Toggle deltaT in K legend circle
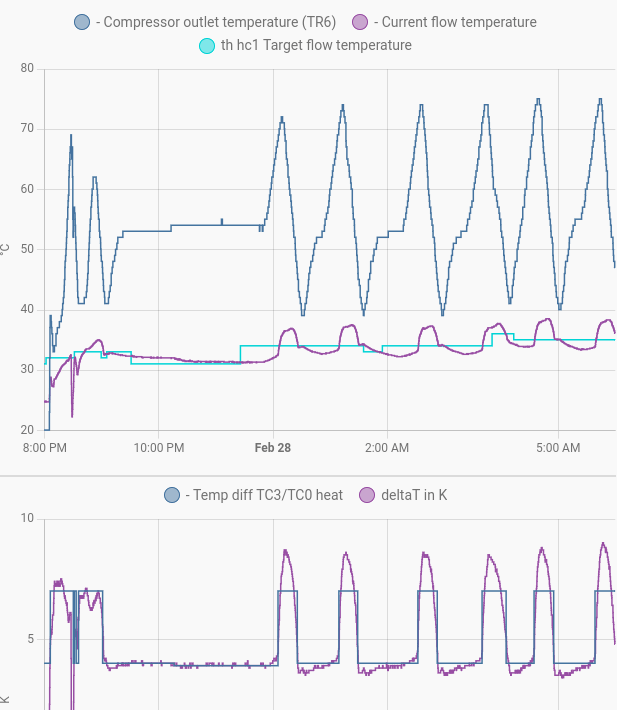This screenshot has width=617, height=710. click(x=367, y=495)
